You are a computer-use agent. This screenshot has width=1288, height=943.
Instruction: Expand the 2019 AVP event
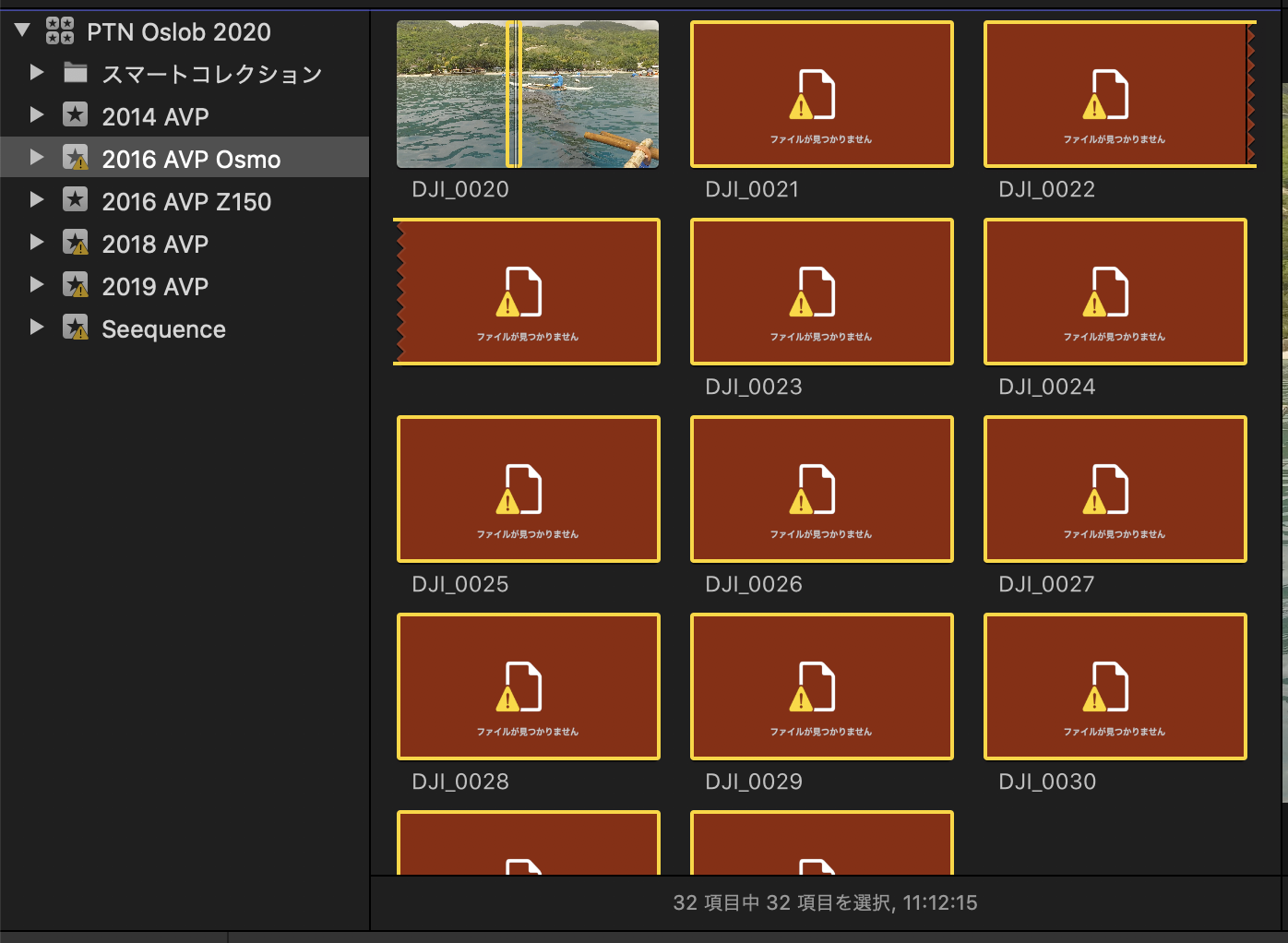tap(37, 284)
